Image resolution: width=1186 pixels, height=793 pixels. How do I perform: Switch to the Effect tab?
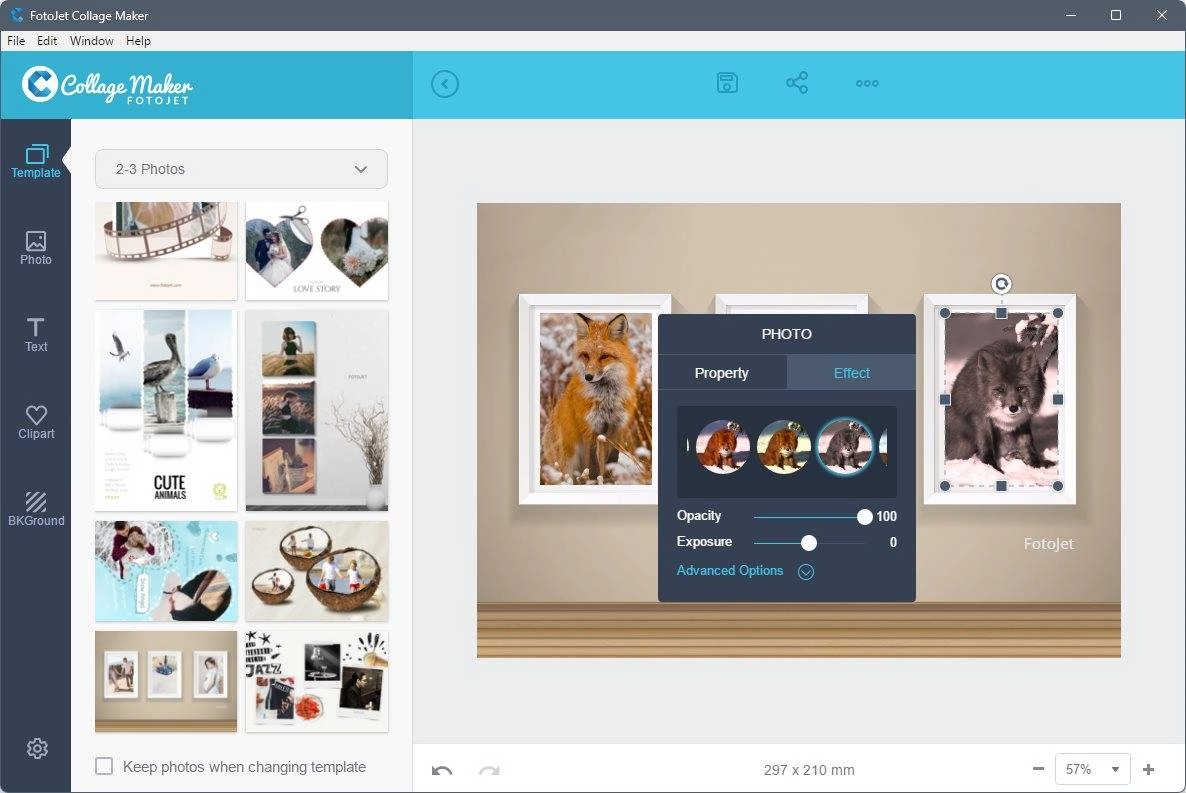click(852, 372)
